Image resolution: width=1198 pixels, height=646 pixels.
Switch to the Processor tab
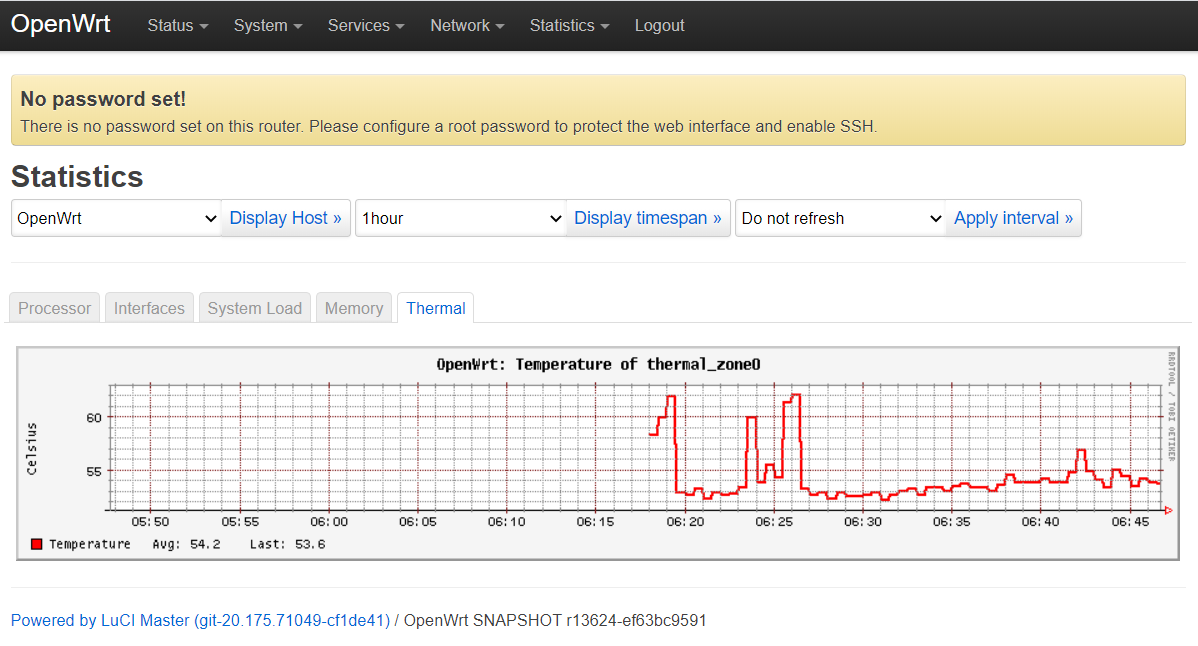tap(54, 308)
